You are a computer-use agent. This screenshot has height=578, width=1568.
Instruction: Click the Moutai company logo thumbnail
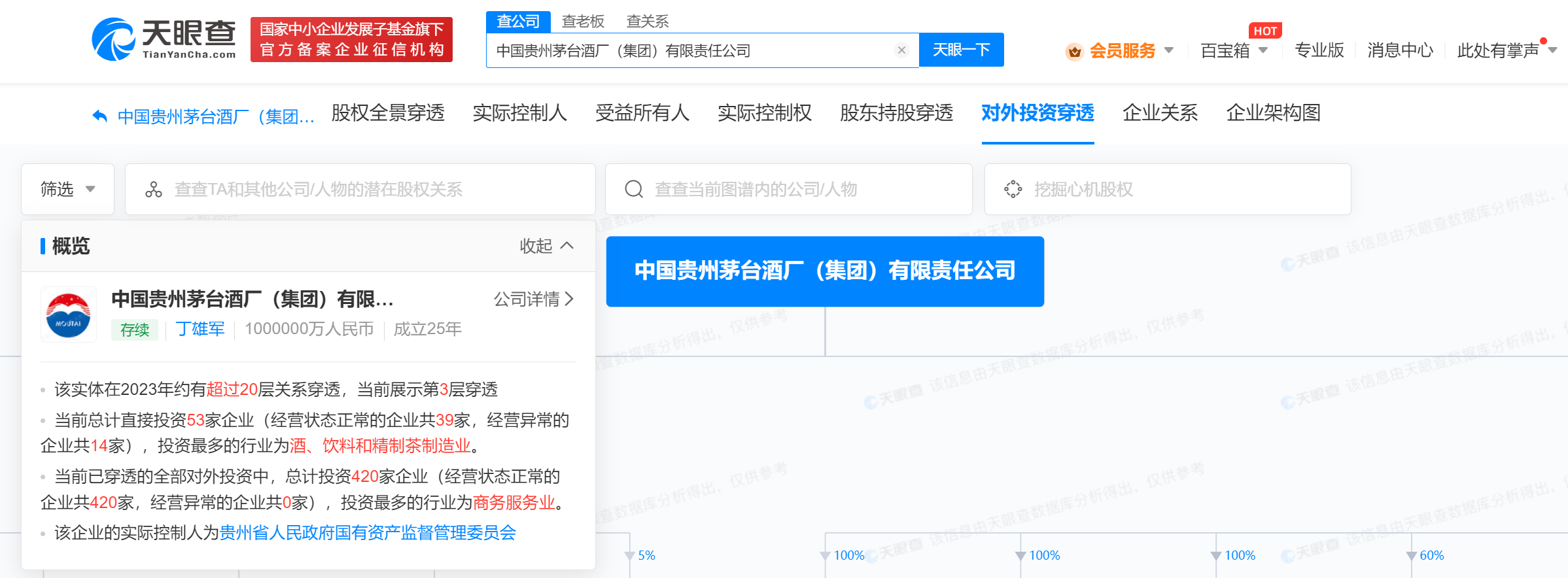(x=69, y=314)
